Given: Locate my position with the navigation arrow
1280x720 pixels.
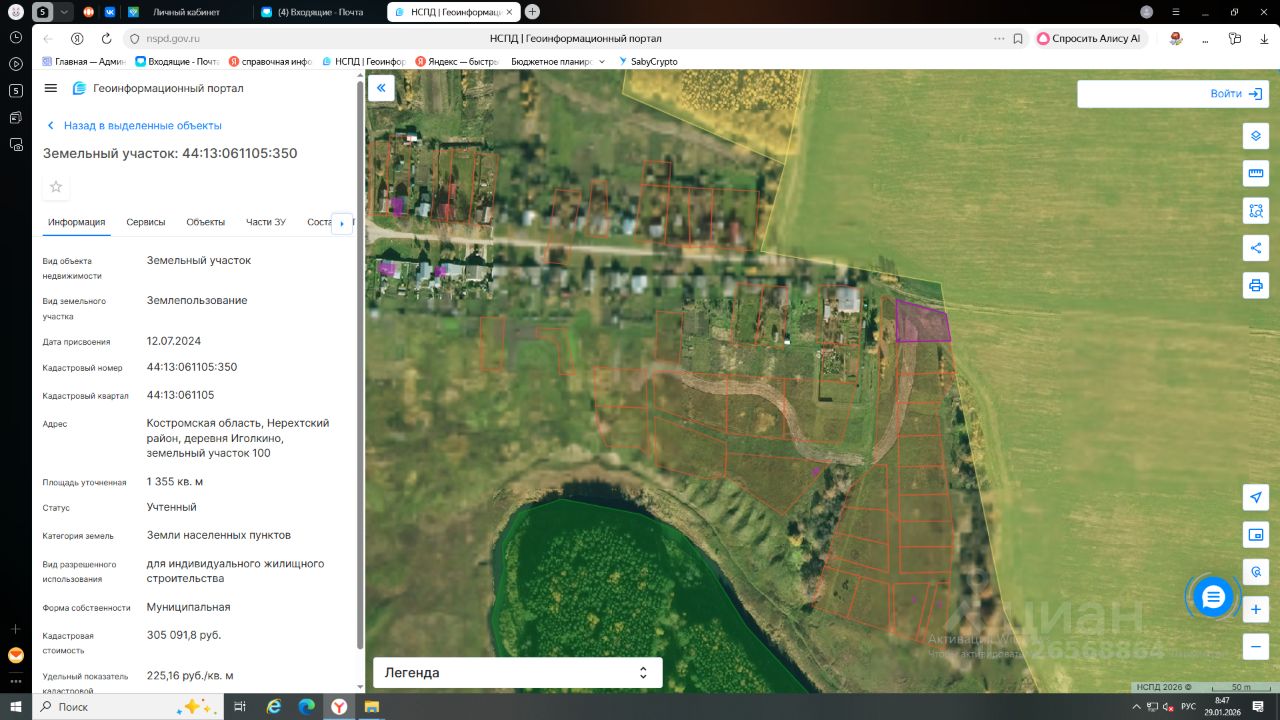Looking at the screenshot, I should tap(1256, 497).
